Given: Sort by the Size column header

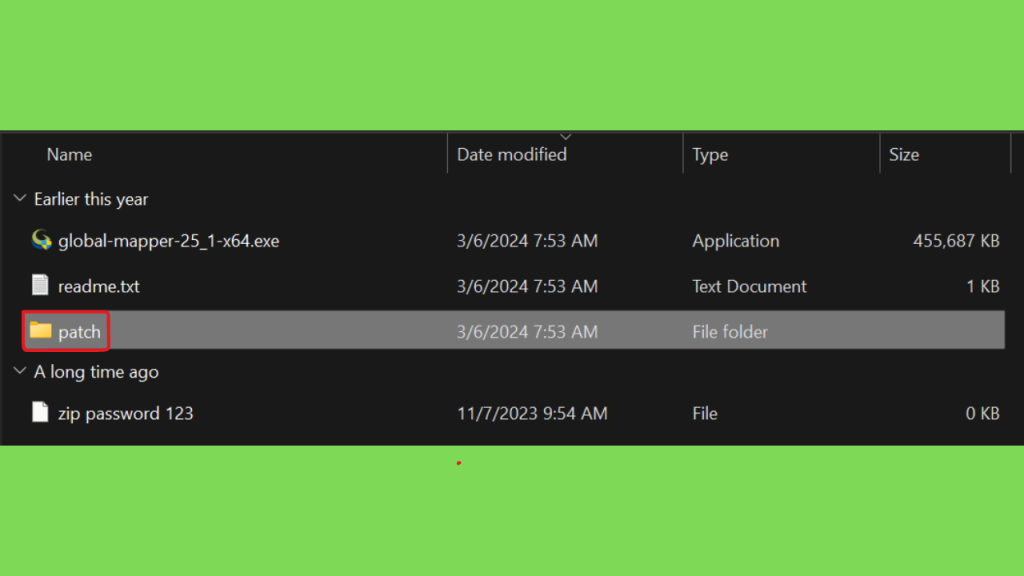Looking at the screenshot, I should [x=904, y=155].
